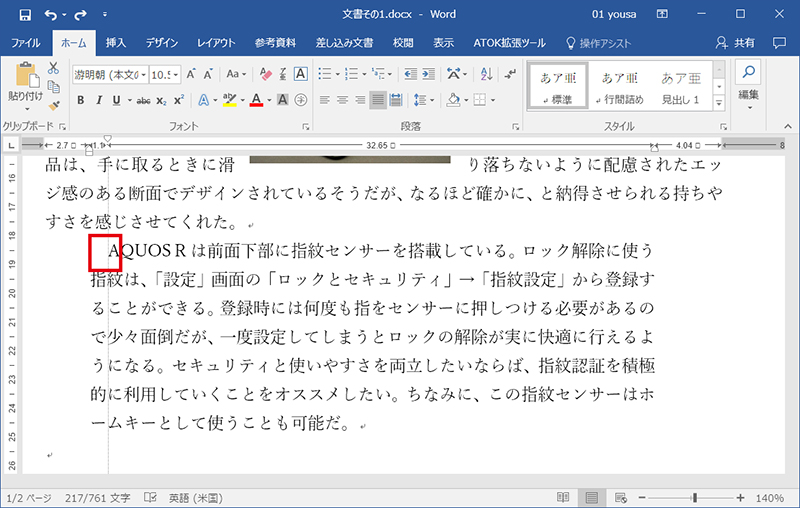This screenshot has height=508, width=800.
Task: Undo the last action
Action: click(x=51, y=15)
